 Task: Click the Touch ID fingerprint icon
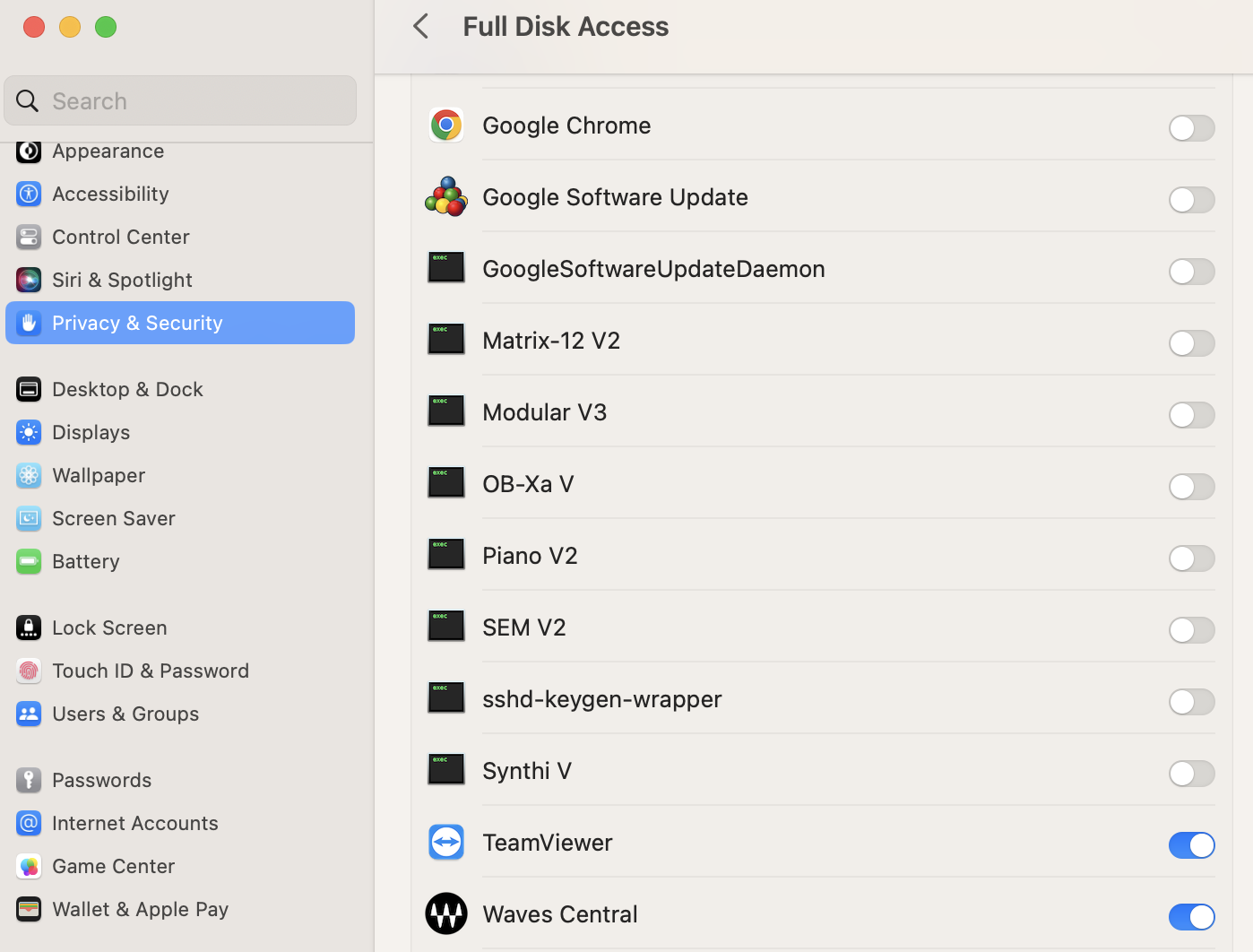(x=29, y=671)
